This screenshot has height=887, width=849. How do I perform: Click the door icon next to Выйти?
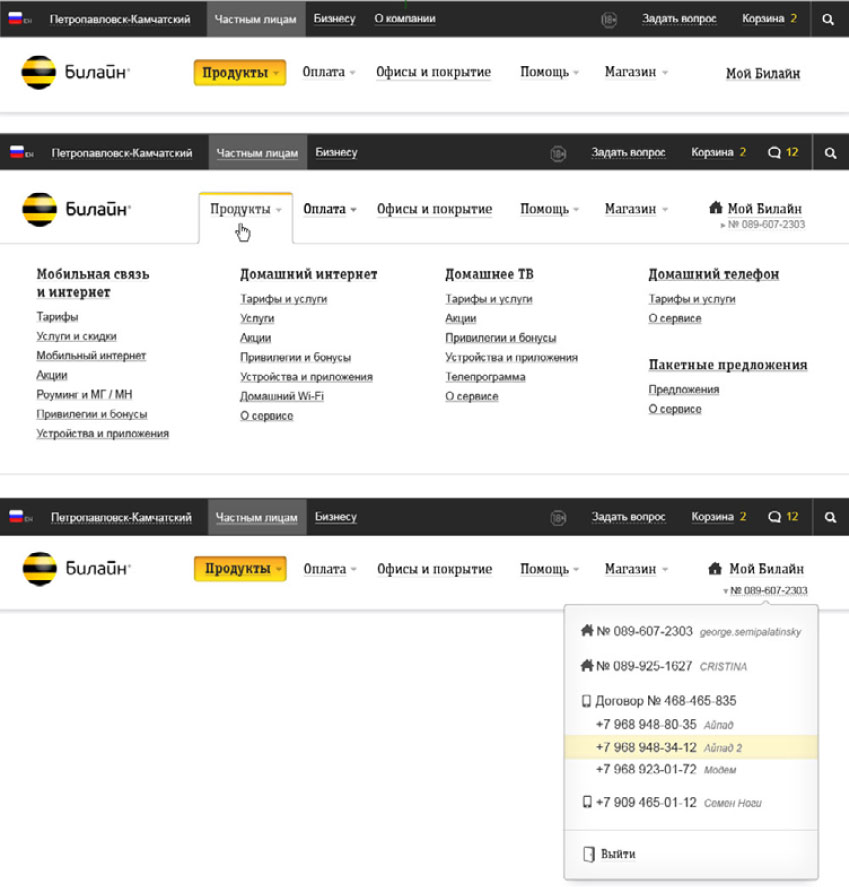[x=588, y=854]
